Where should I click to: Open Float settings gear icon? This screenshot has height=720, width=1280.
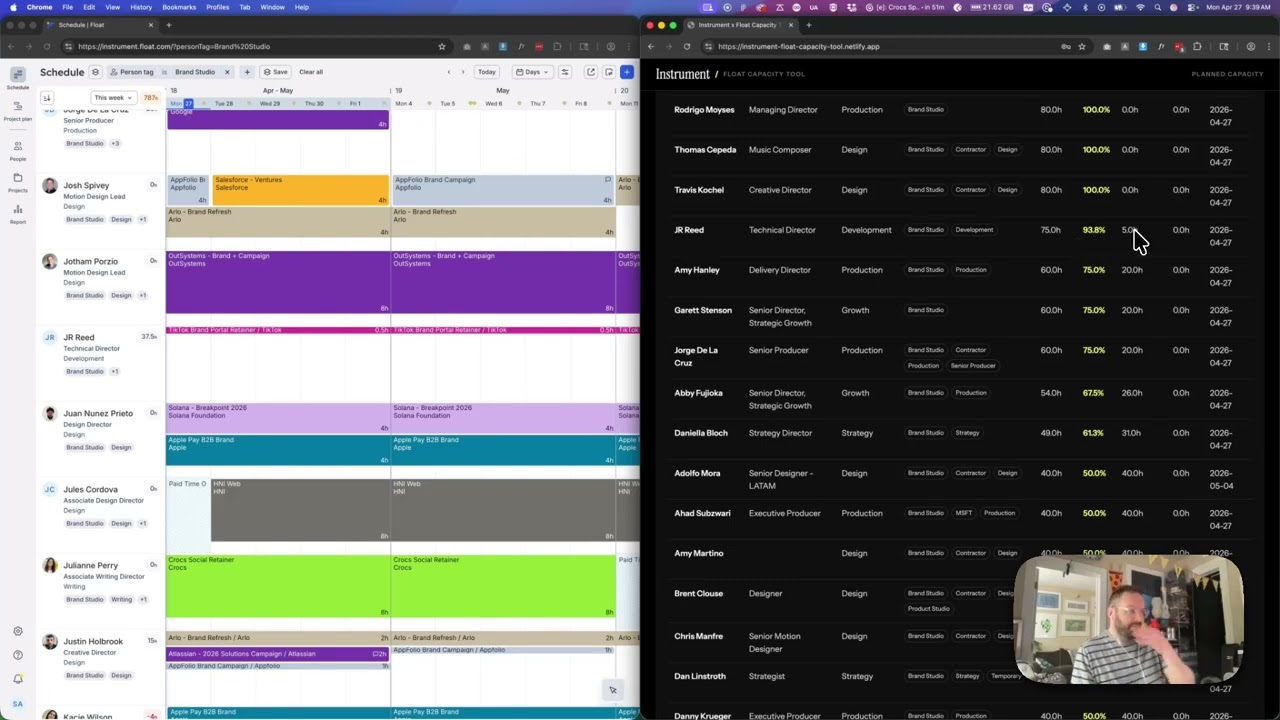tap(18, 631)
